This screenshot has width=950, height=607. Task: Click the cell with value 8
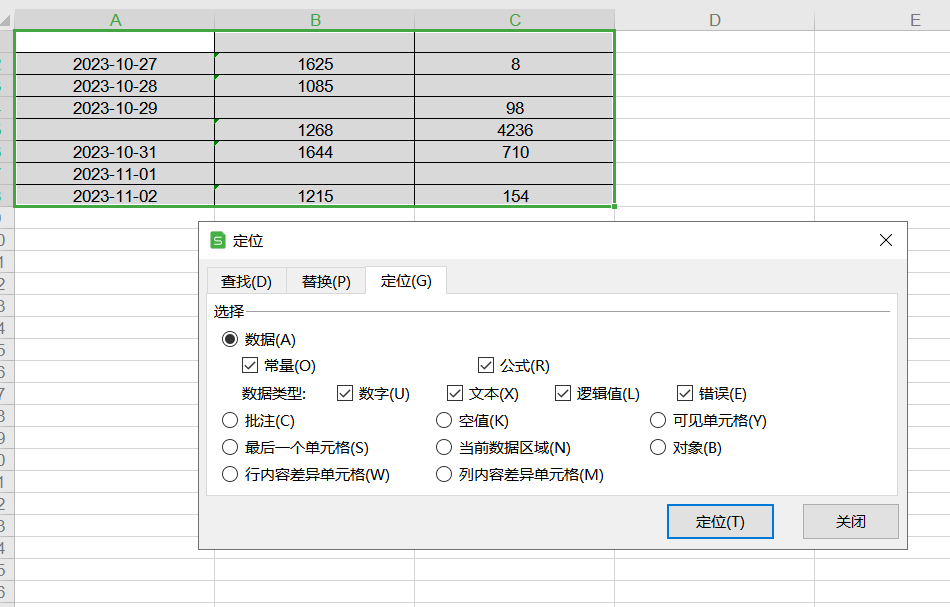point(514,64)
